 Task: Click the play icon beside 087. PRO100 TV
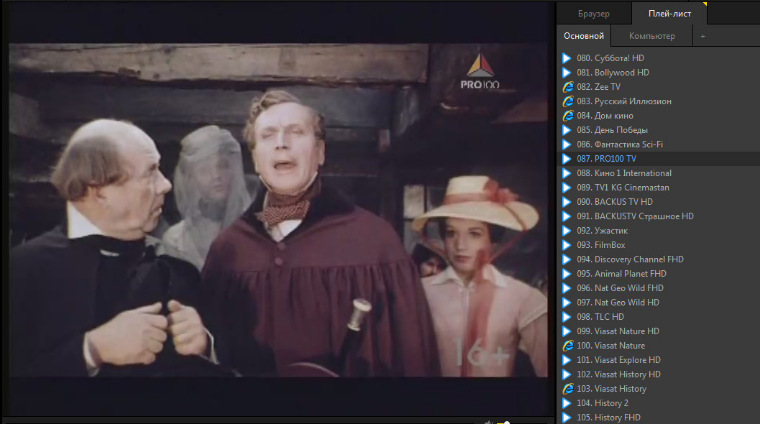click(567, 158)
